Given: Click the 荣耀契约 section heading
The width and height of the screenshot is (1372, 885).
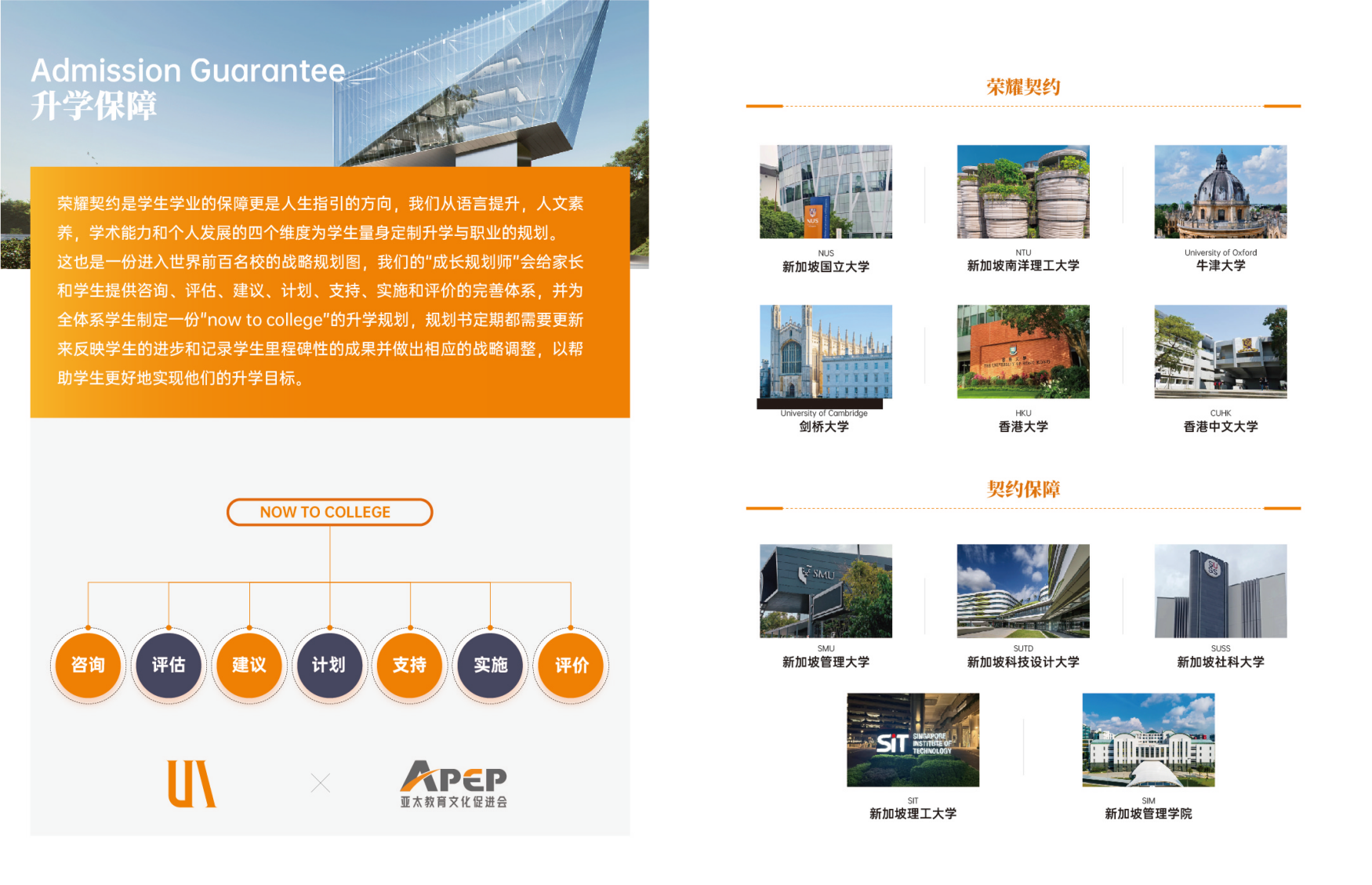Looking at the screenshot, I should coord(1023,87).
